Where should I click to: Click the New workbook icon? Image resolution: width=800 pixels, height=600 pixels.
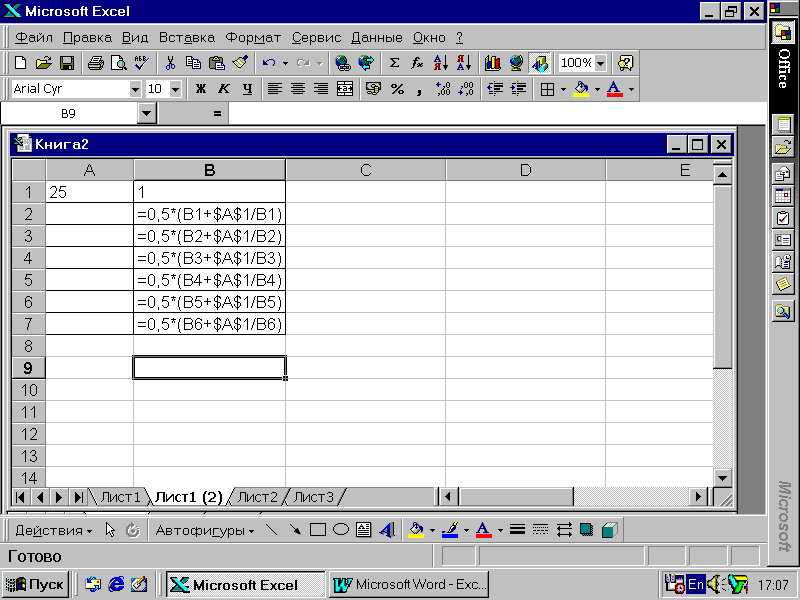click(x=20, y=63)
